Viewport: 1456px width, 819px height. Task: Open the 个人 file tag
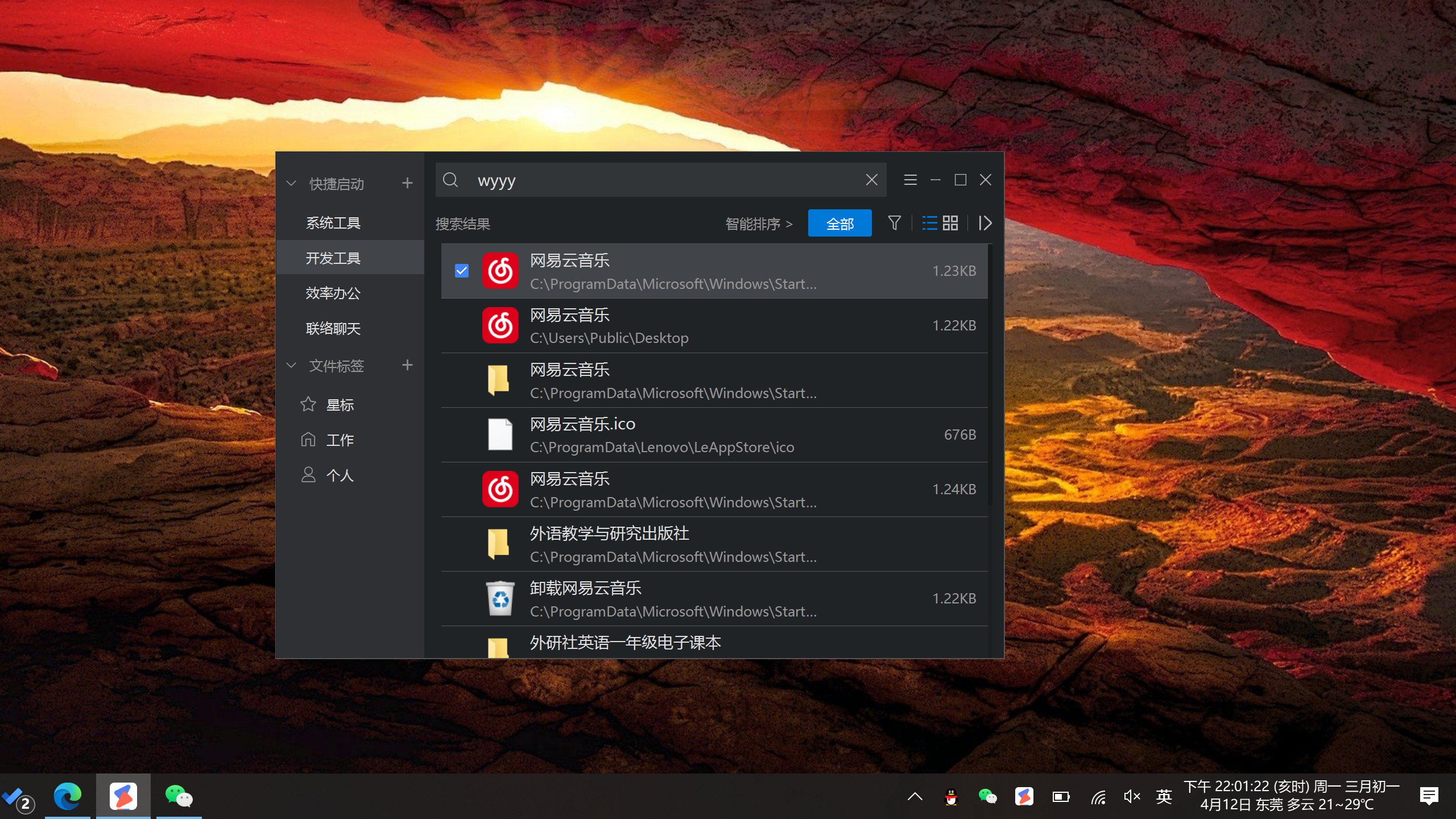[340, 475]
